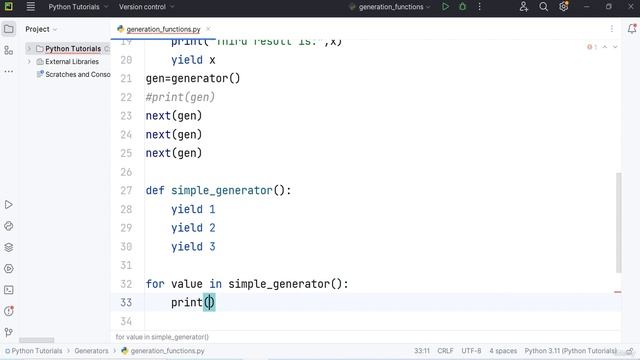Open the Terminal tool window
The image size is (640, 360).
point(9,290)
